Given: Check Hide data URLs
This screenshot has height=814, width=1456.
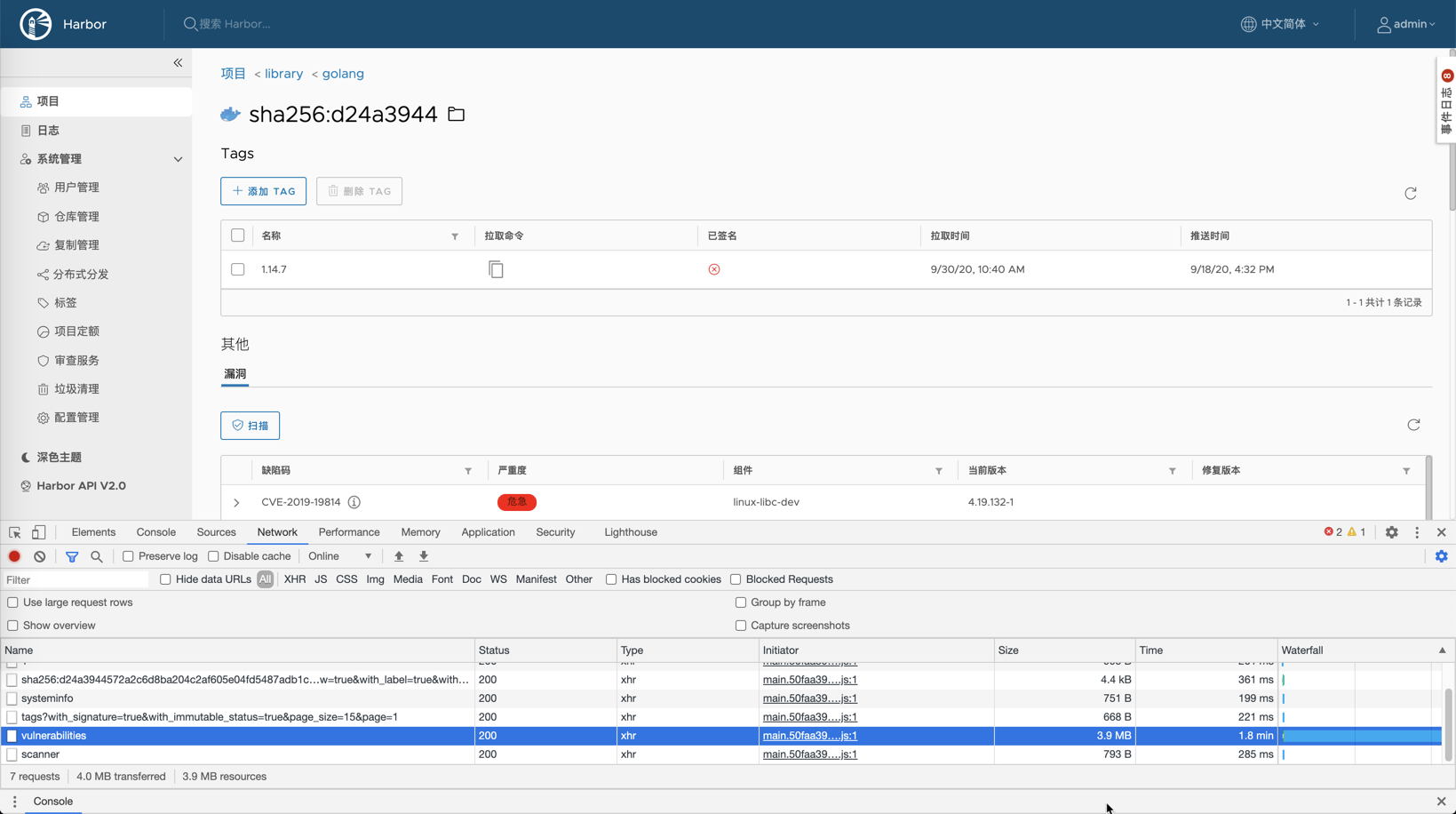Looking at the screenshot, I should 165,579.
